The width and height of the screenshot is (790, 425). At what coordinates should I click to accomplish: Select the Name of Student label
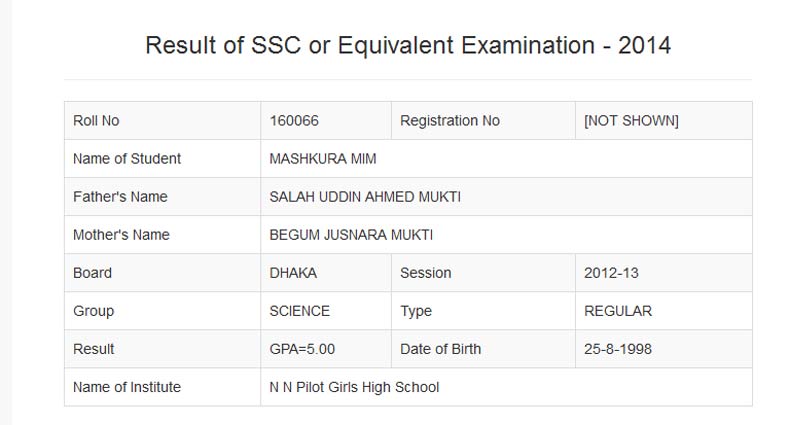pos(127,159)
